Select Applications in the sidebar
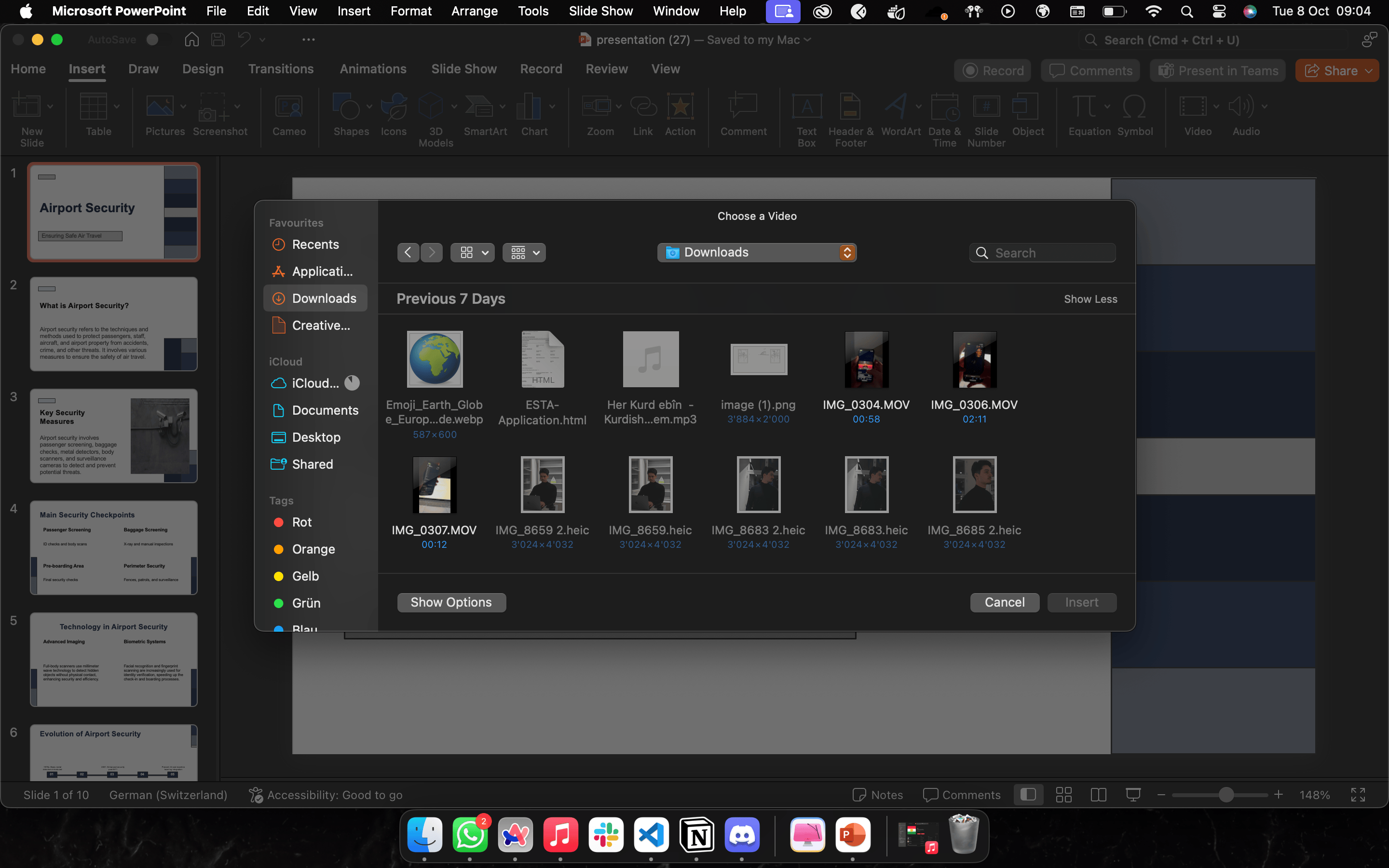1389x868 pixels. [314, 271]
